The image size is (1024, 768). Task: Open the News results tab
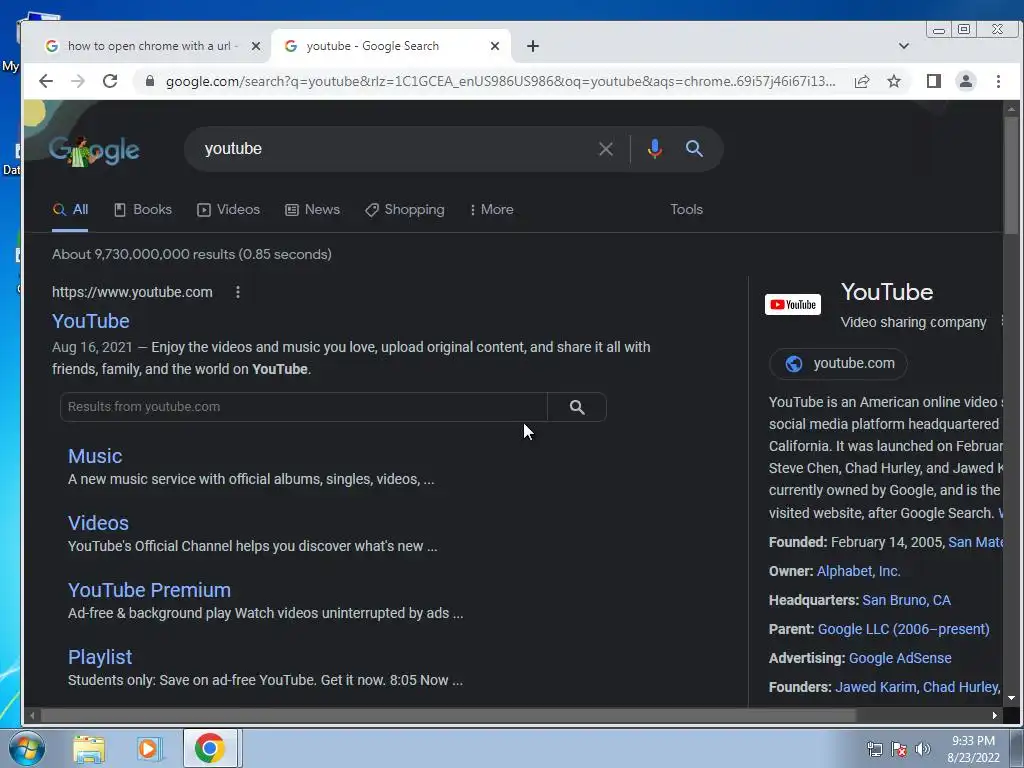click(x=312, y=210)
